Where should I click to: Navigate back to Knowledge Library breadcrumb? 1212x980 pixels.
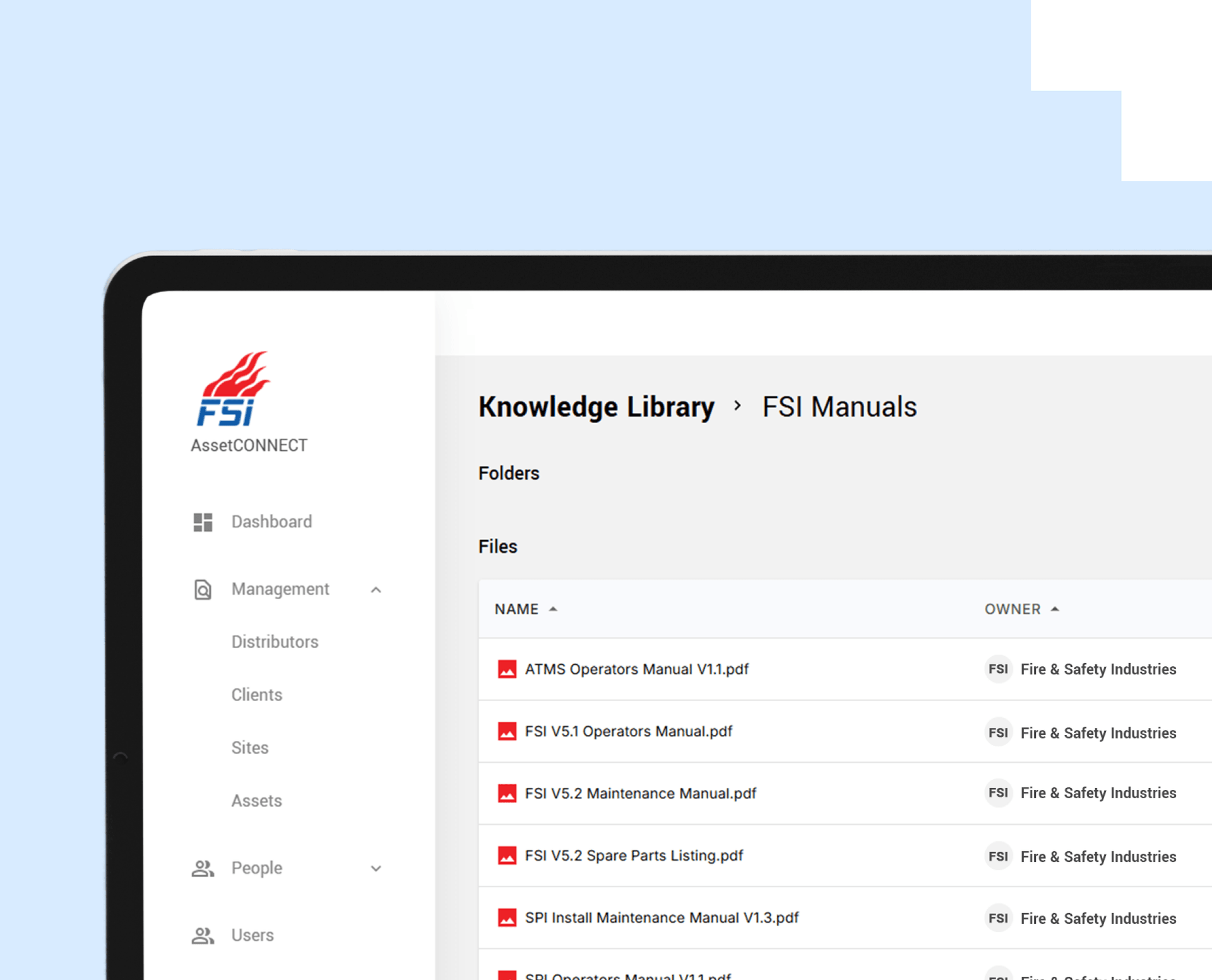tap(596, 407)
